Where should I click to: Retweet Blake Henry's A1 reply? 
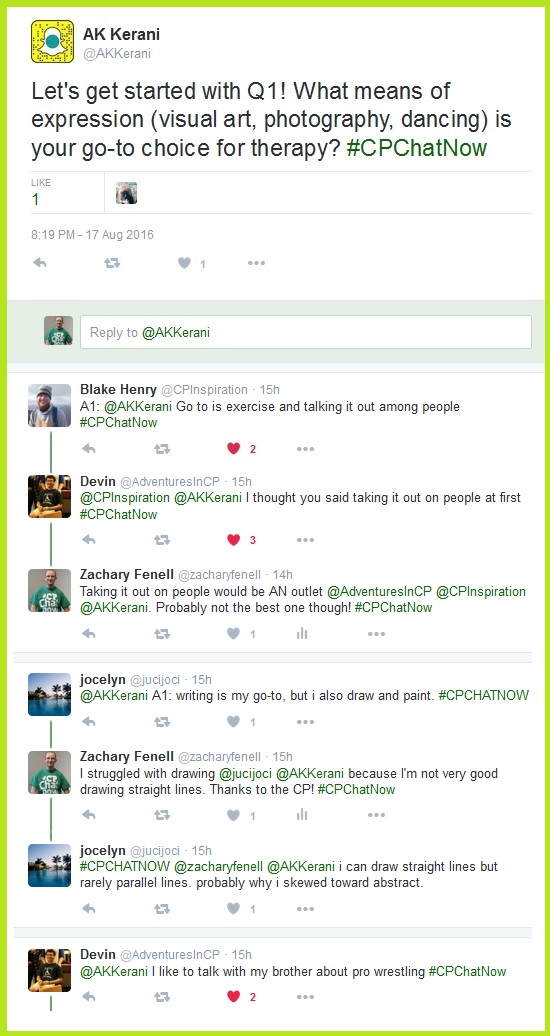(162, 449)
